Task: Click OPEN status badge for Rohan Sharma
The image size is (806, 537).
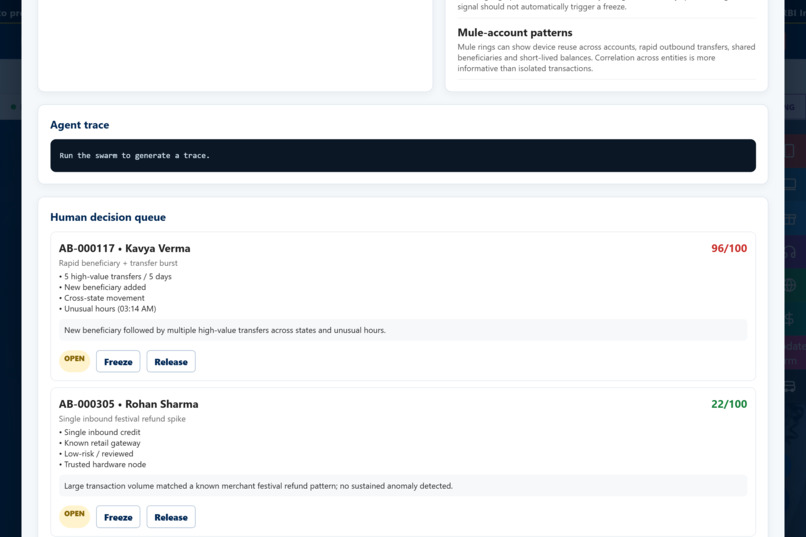Action: coord(75,514)
